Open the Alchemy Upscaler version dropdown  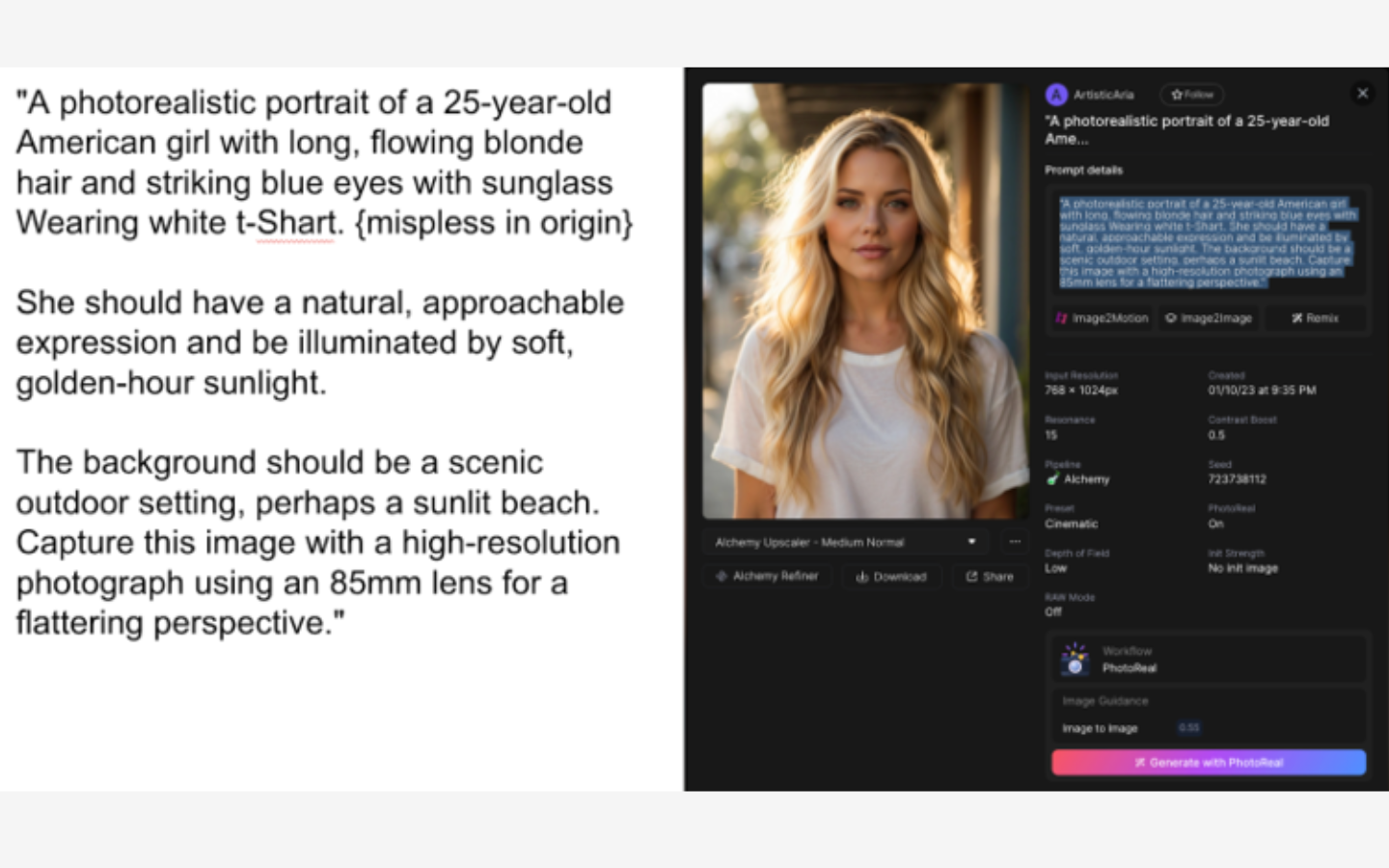click(971, 542)
